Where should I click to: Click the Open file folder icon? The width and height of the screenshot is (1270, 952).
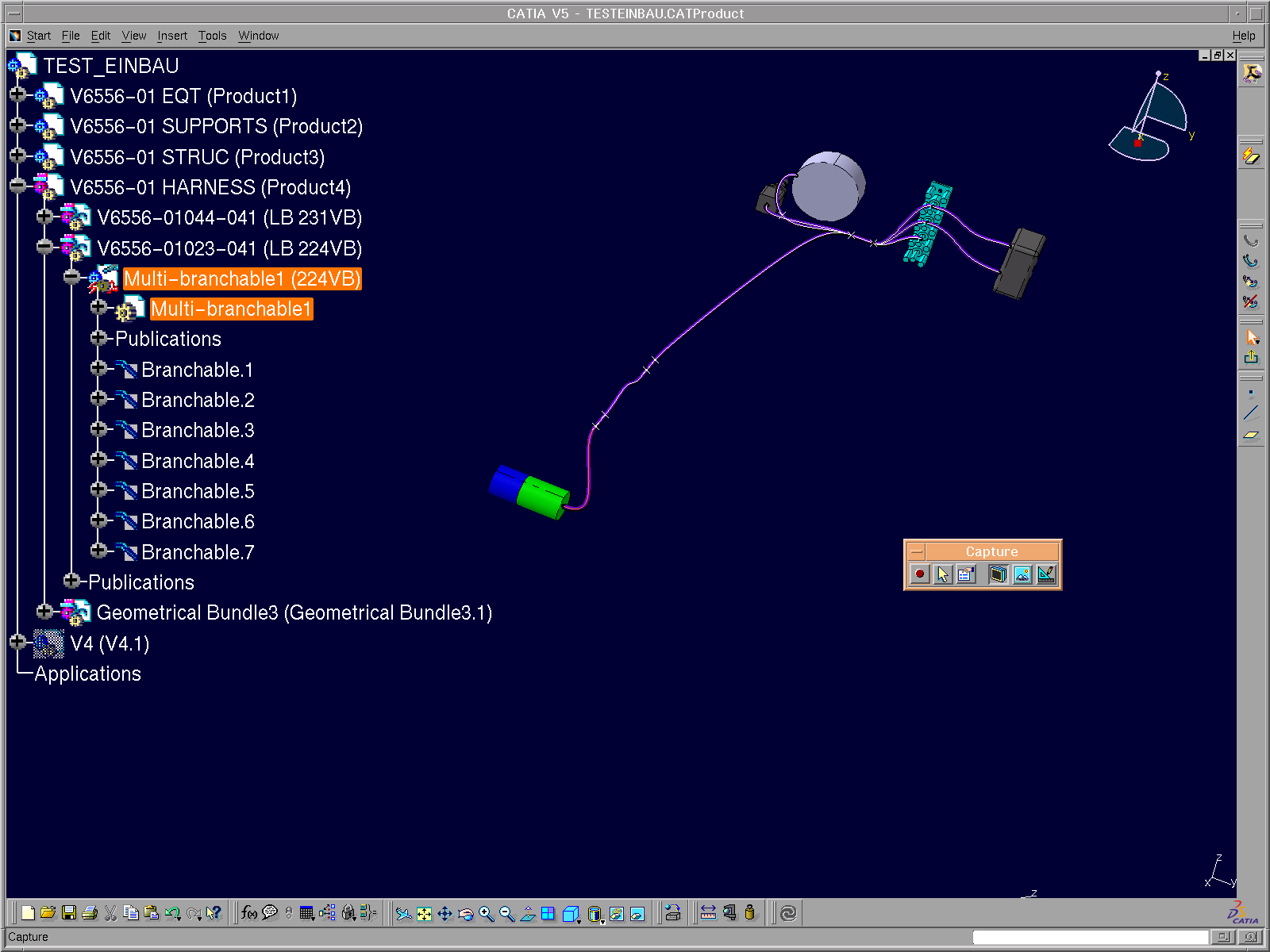coord(48,913)
